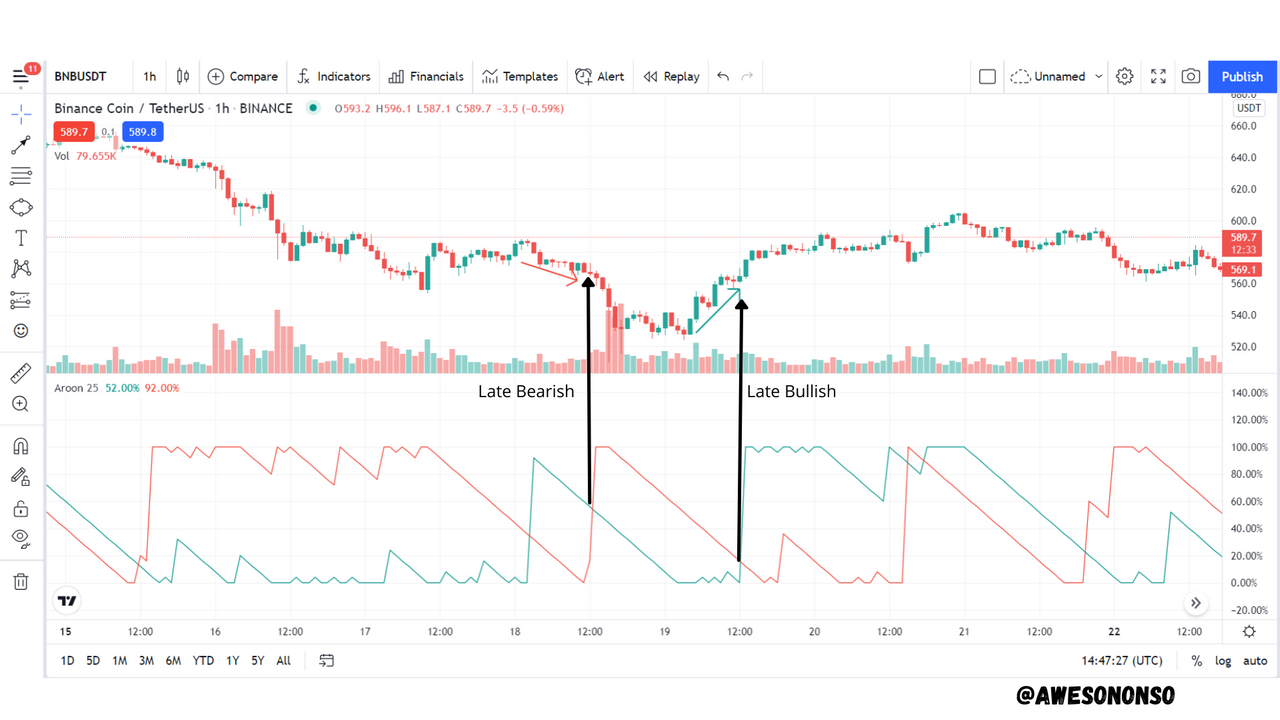Open the patterns drawing tool
Viewport: 1280px width, 720px height.
(21, 268)
